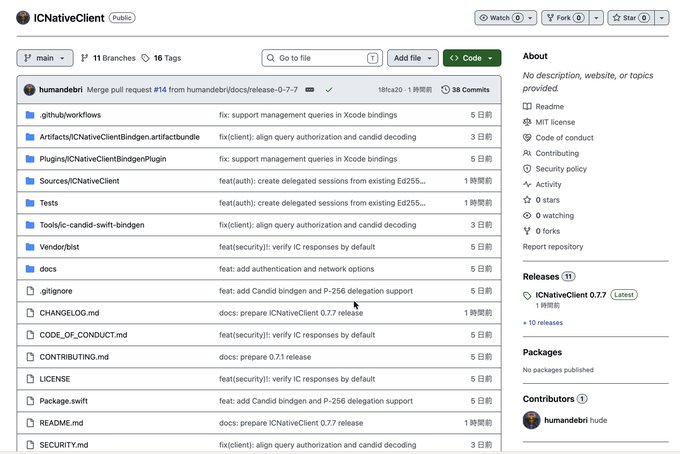This screenshot has height=454, width=680.
Task: Open commit hash 18fca20
Action: [x=390, y=90]
